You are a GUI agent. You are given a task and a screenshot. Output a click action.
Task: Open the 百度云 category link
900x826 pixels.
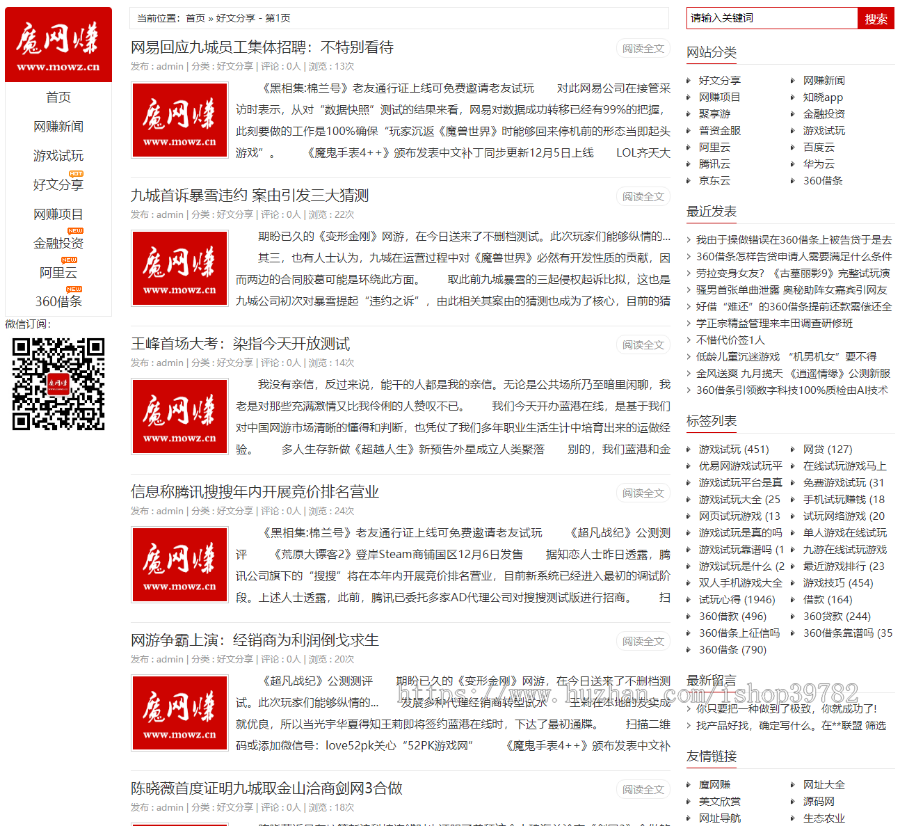coord(818,148)
